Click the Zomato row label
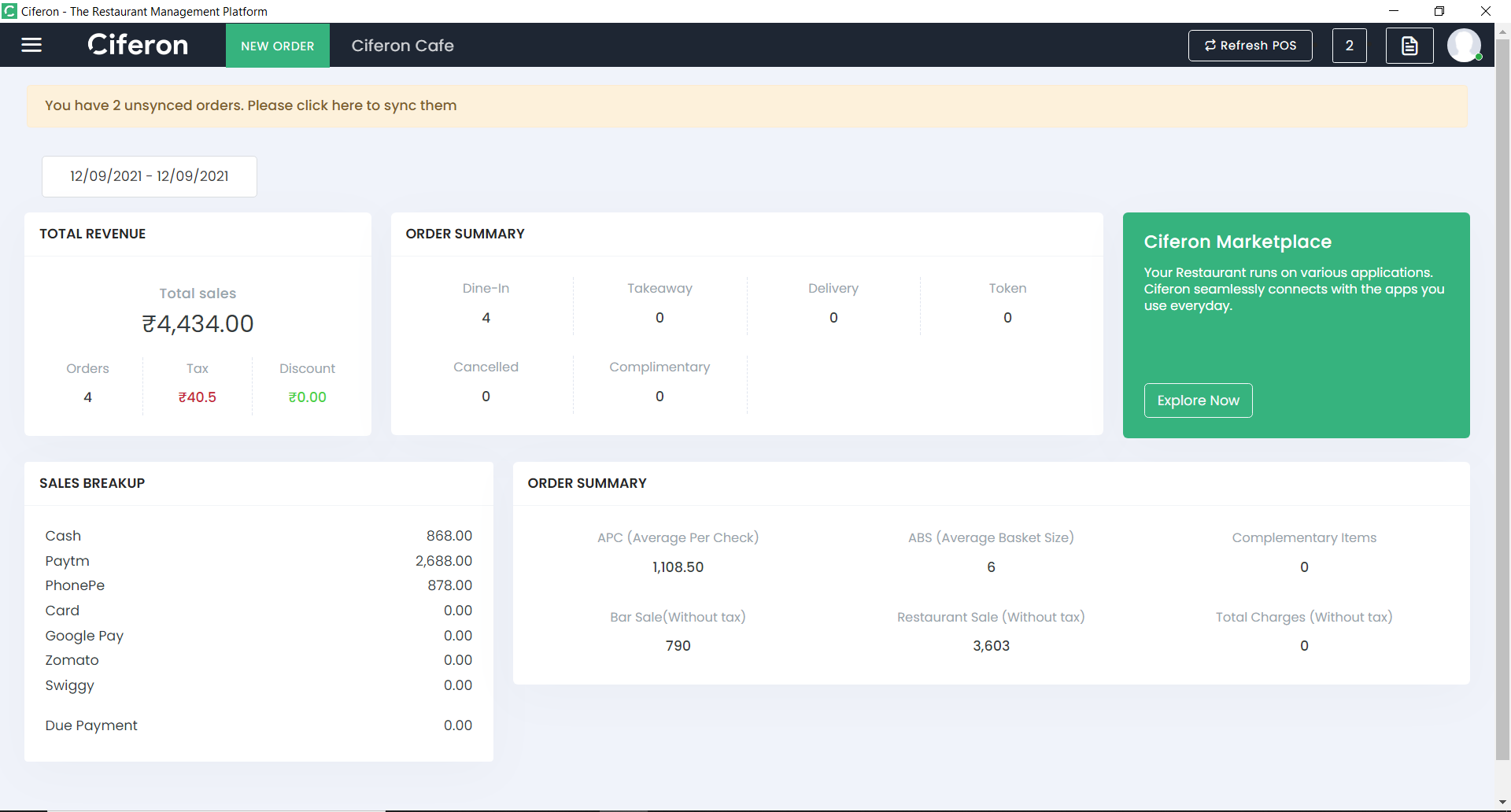Viewport: 1511px width, 812px height. click(72, 660)
